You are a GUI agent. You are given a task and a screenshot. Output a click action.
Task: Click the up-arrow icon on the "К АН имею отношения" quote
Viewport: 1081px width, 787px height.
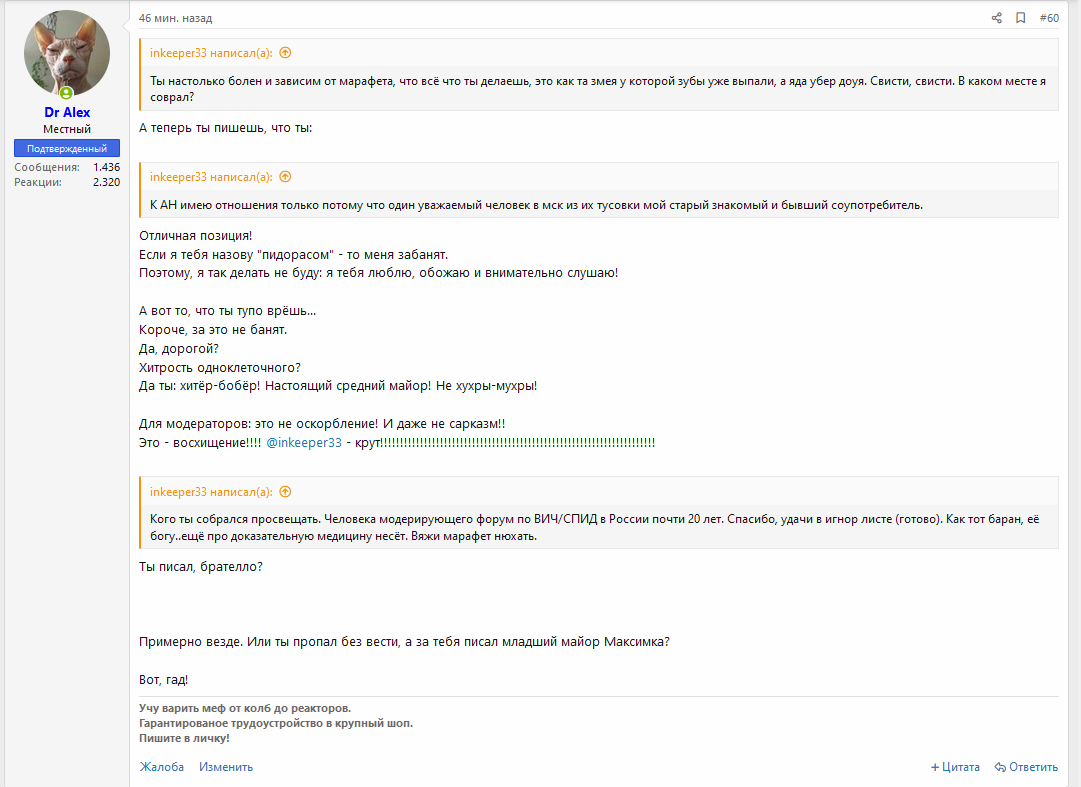pyautogui.click(x=285, y=177)
